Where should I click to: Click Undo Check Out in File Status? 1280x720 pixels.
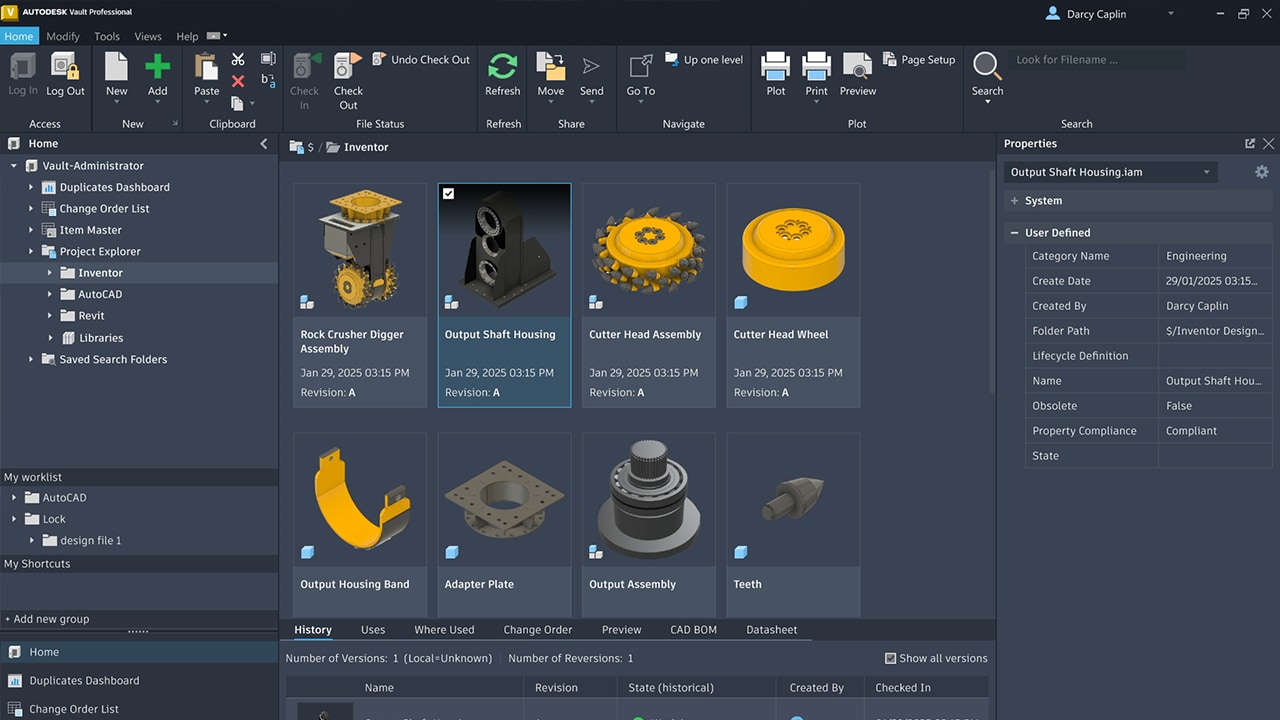(x=421, y=60)
